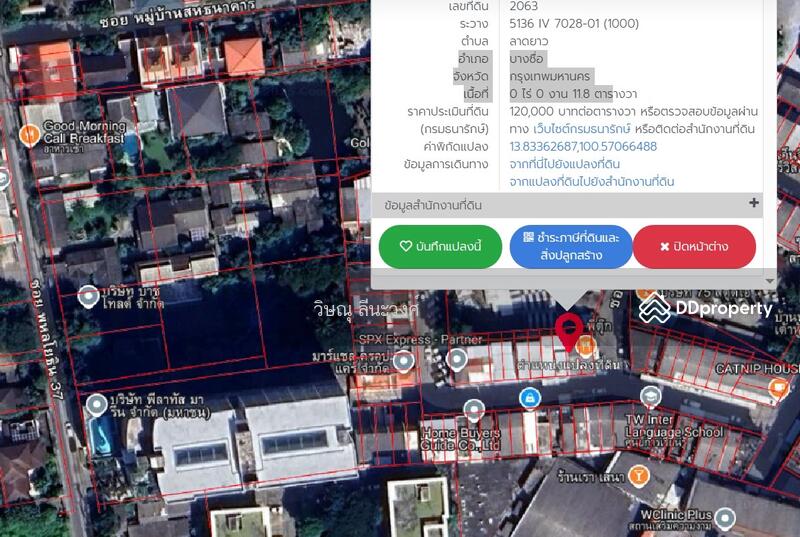This screenshot has height=537, width=800.
Task: Click the popup scrollbar down arrow
Action: point(769,280)
